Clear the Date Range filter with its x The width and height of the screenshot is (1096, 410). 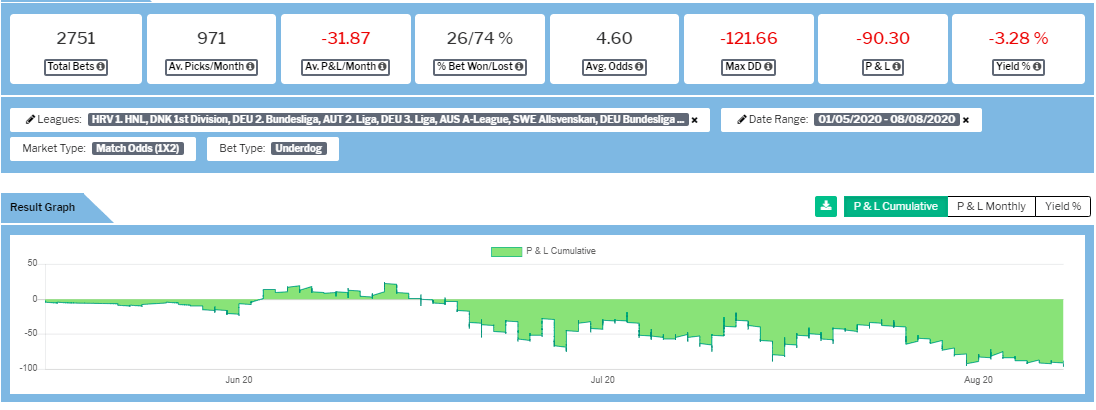tap(966, 120)
